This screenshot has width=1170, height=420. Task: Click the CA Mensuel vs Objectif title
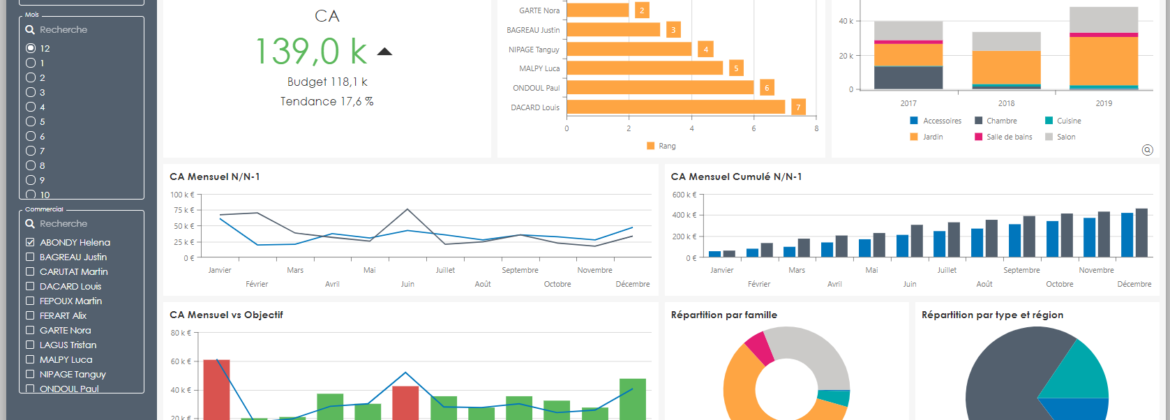coord(226,315)
